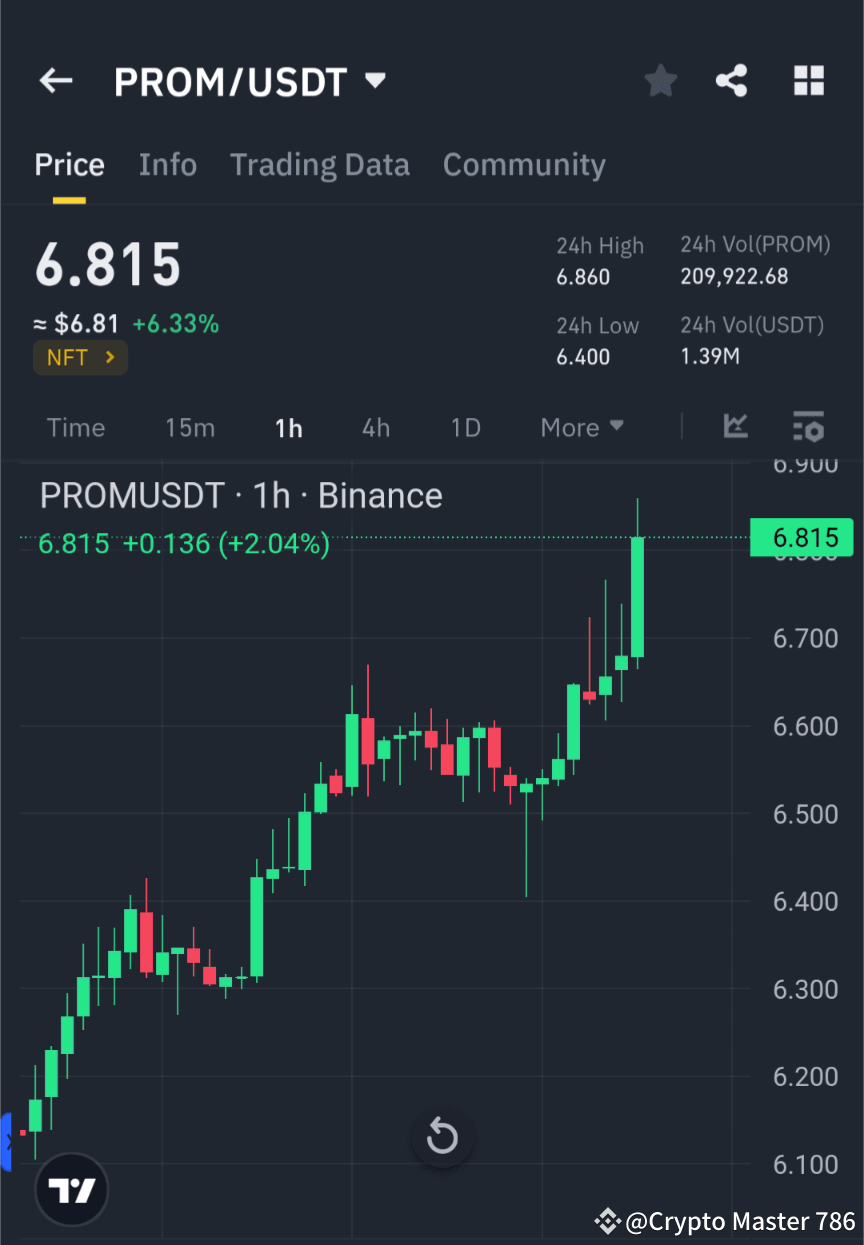Switch to the Trading Data tab

click(320, 164)
